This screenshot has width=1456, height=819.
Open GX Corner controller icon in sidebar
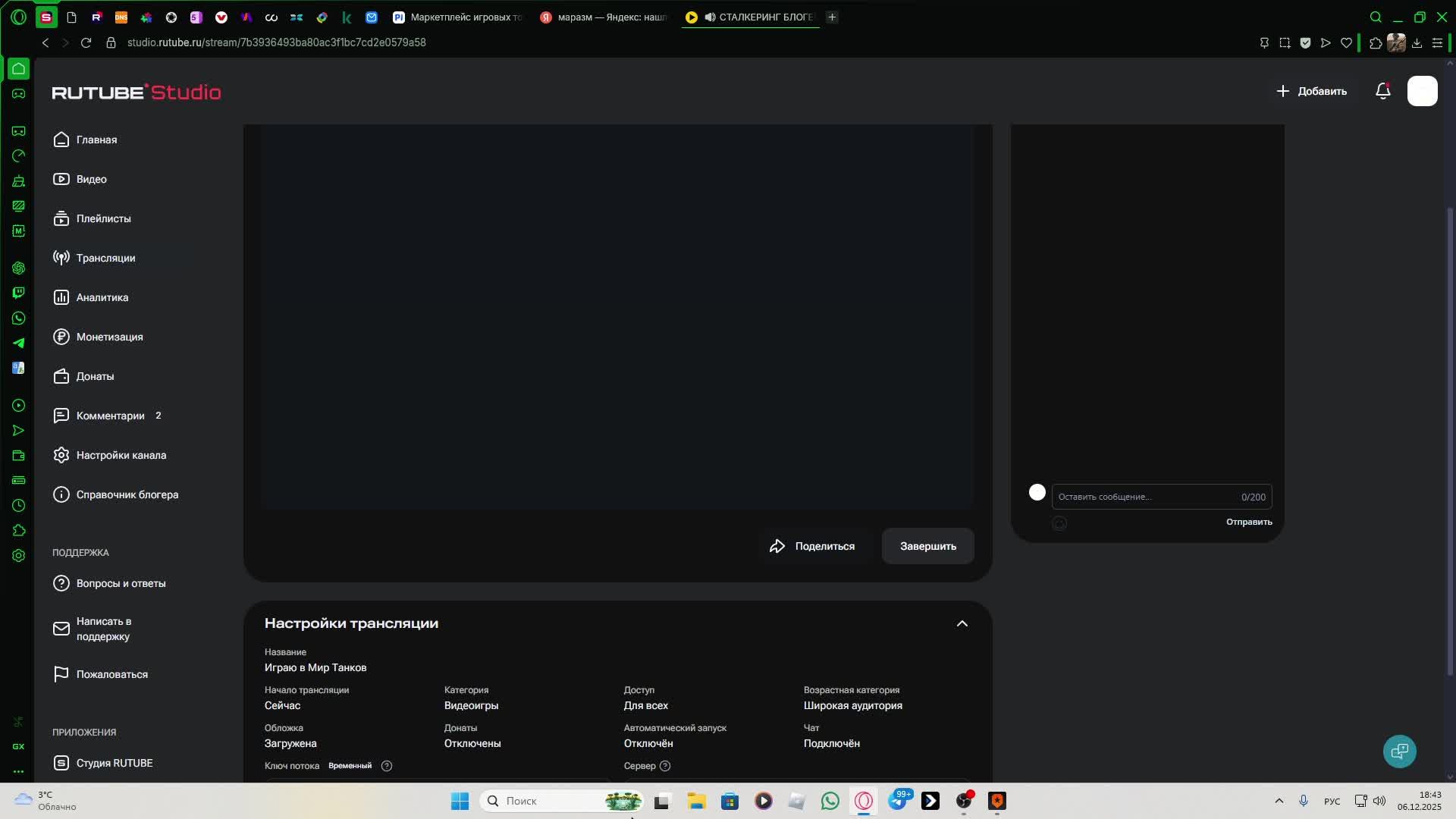[x=18, y=93]
